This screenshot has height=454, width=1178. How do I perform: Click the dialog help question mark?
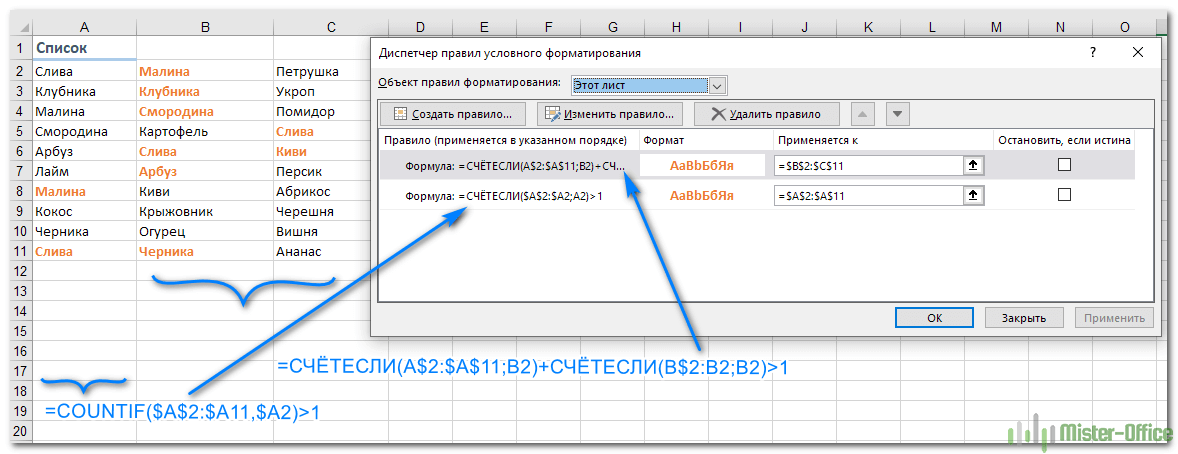click(1095, 53)
